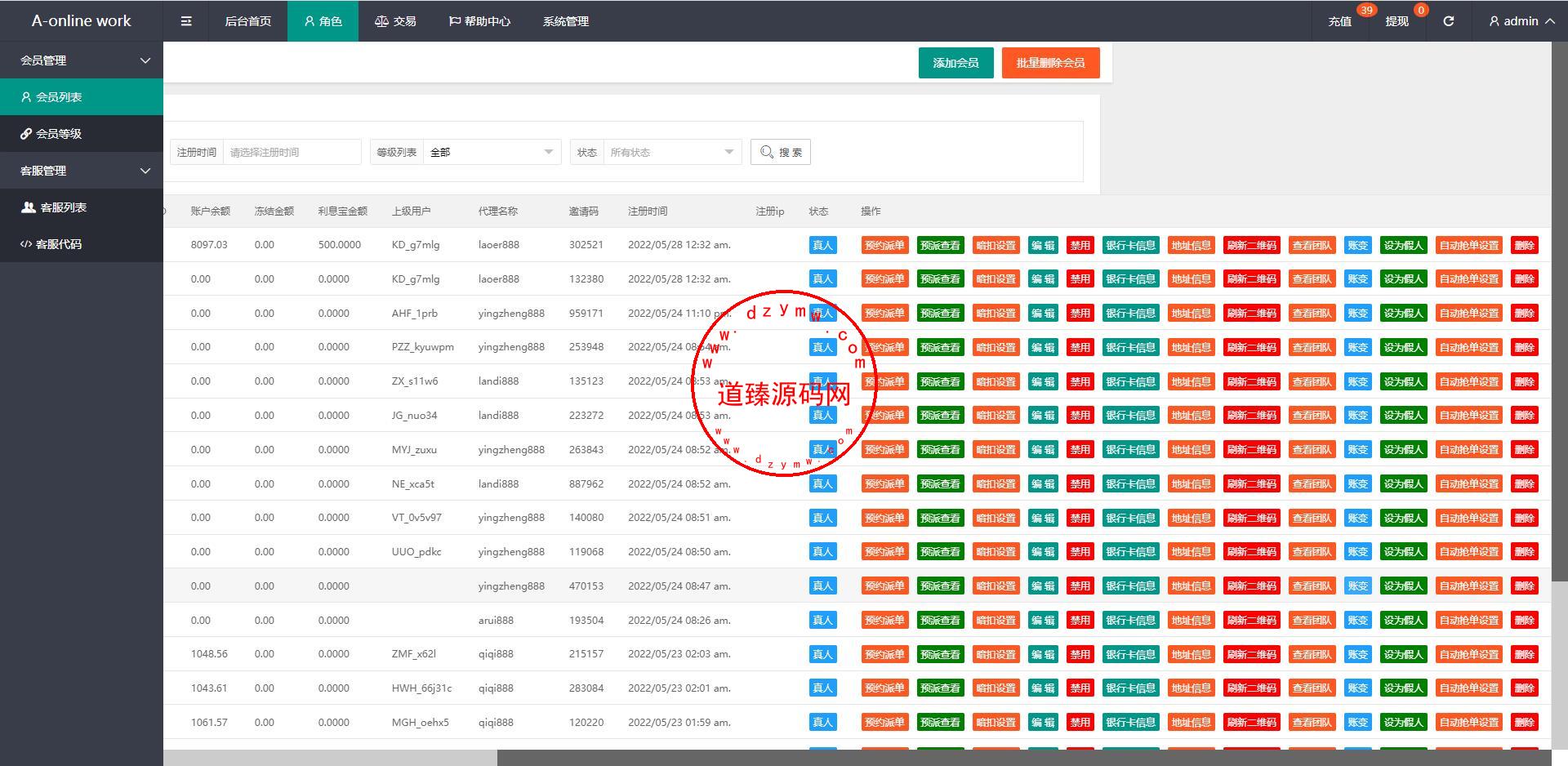Click 设为假人 for invite code 120220

click(1403, 723)
